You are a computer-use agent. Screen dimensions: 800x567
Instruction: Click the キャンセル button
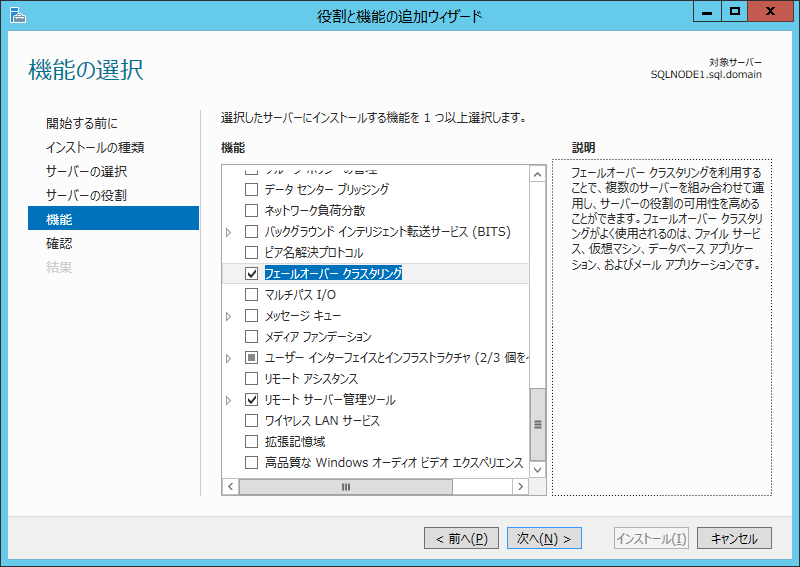[734, 538]
